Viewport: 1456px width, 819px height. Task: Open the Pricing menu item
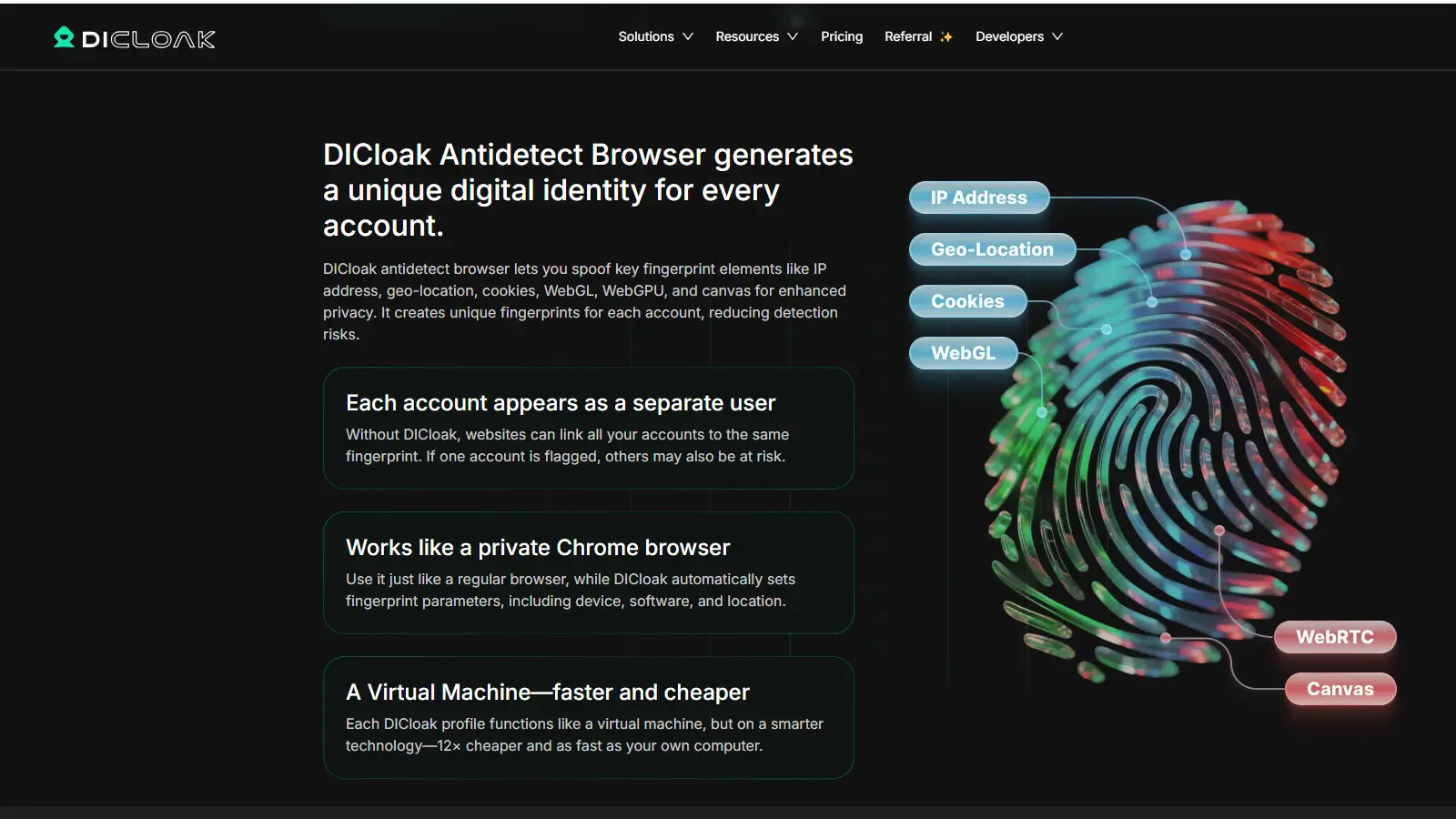click(x=841, y=37)
